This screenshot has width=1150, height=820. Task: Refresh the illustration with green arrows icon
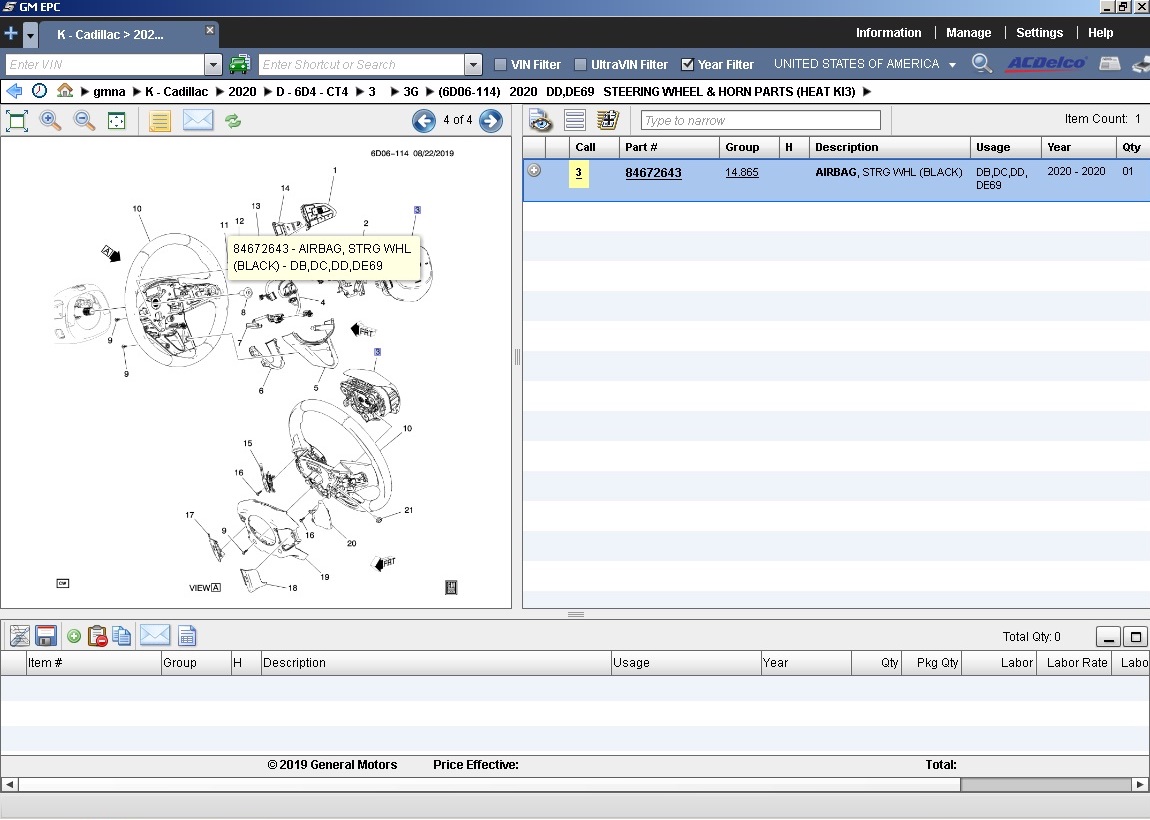[233, 121]
